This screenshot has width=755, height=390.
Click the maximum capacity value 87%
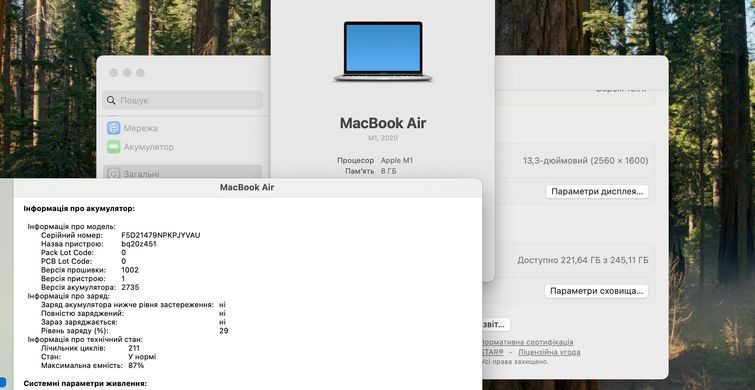coord(136,365)
